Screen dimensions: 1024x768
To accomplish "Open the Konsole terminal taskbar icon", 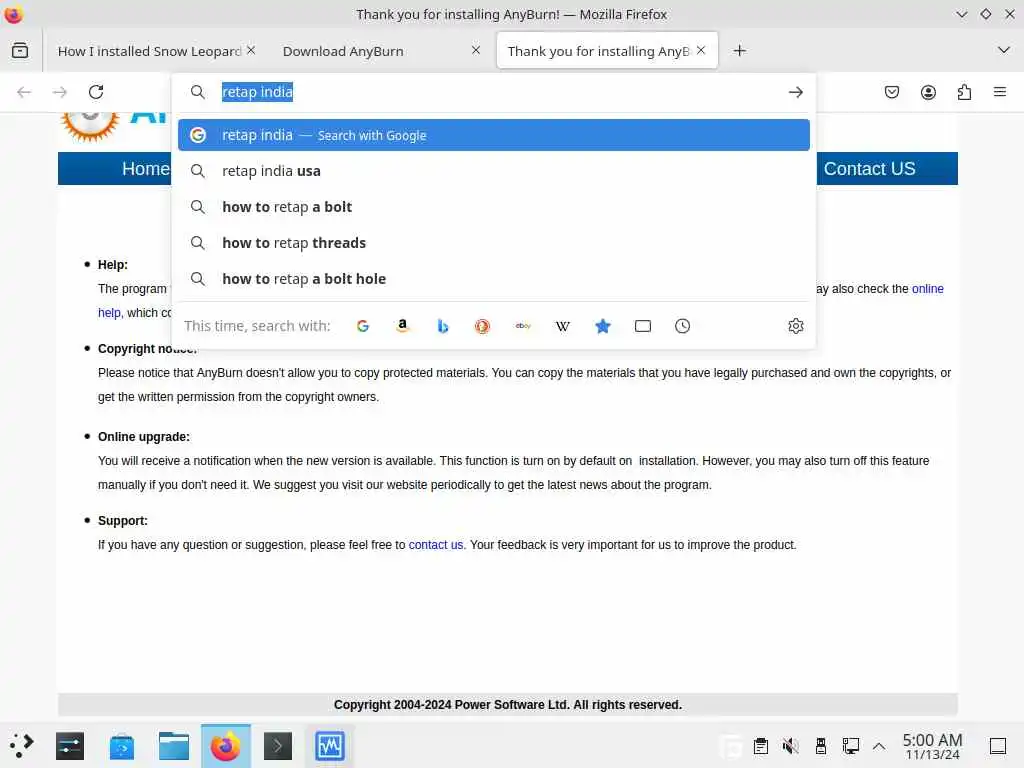I will tap(278, 746).
